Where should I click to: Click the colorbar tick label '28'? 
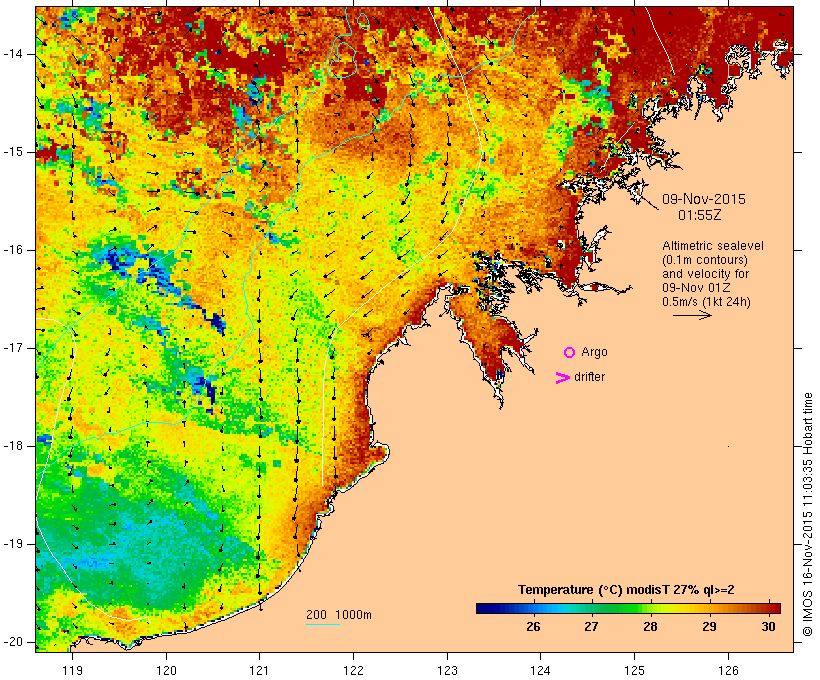tap(650, 627)
